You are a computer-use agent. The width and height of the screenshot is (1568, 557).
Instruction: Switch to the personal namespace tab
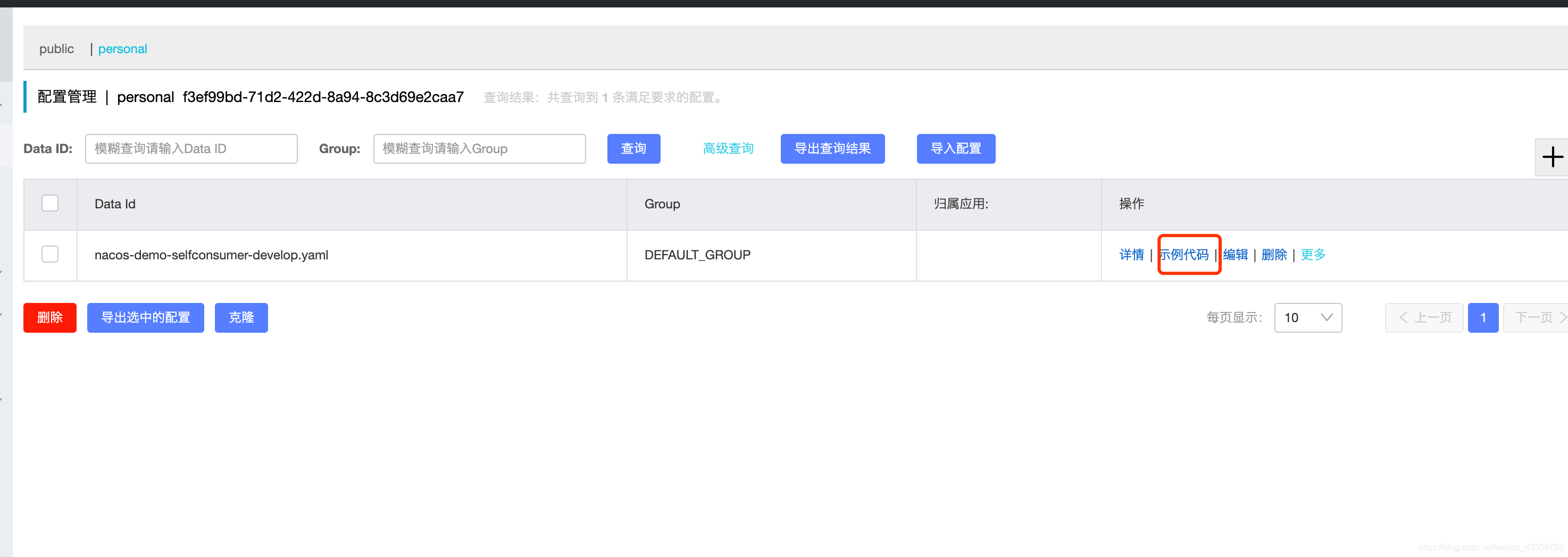point(122,49)
